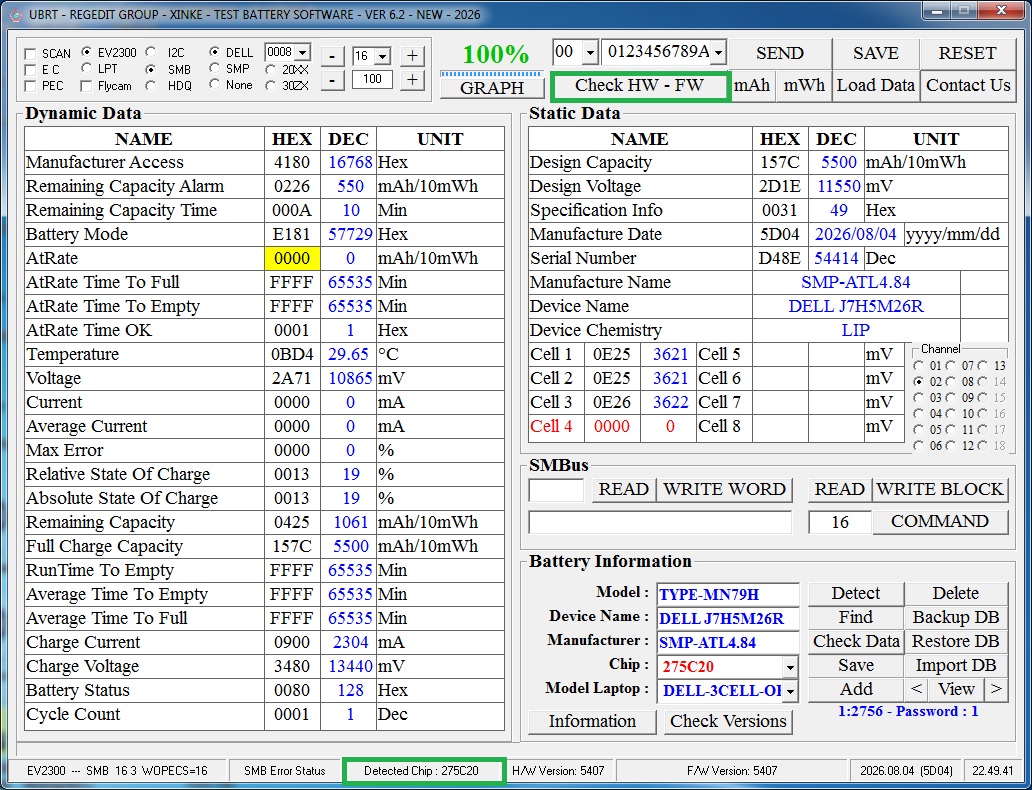This screenshot has width=1032, height=790.
Task: Click the WRITE WORD button
Action: pyautogui.click(x=724, y=490)
